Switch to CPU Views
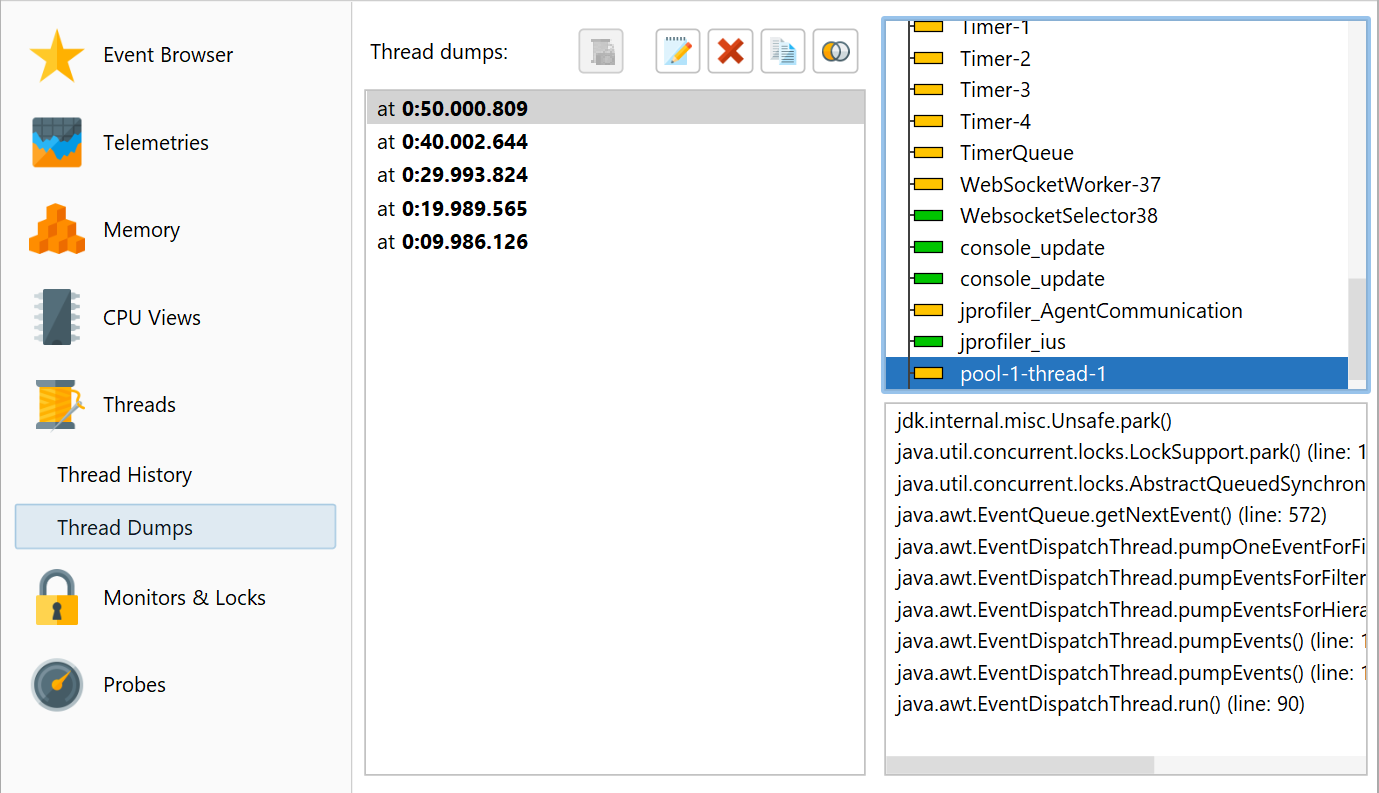The image size is (1379, 793). pyautogui.click(x=152, y=318)
